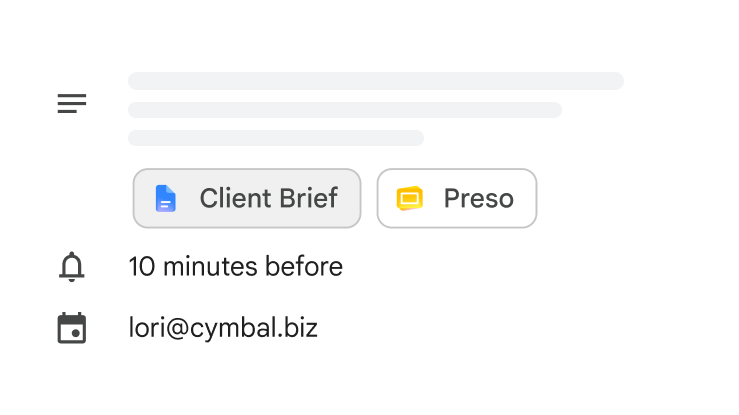Click the description lines icon
739x415 pixels.
(x=72, y=103)
